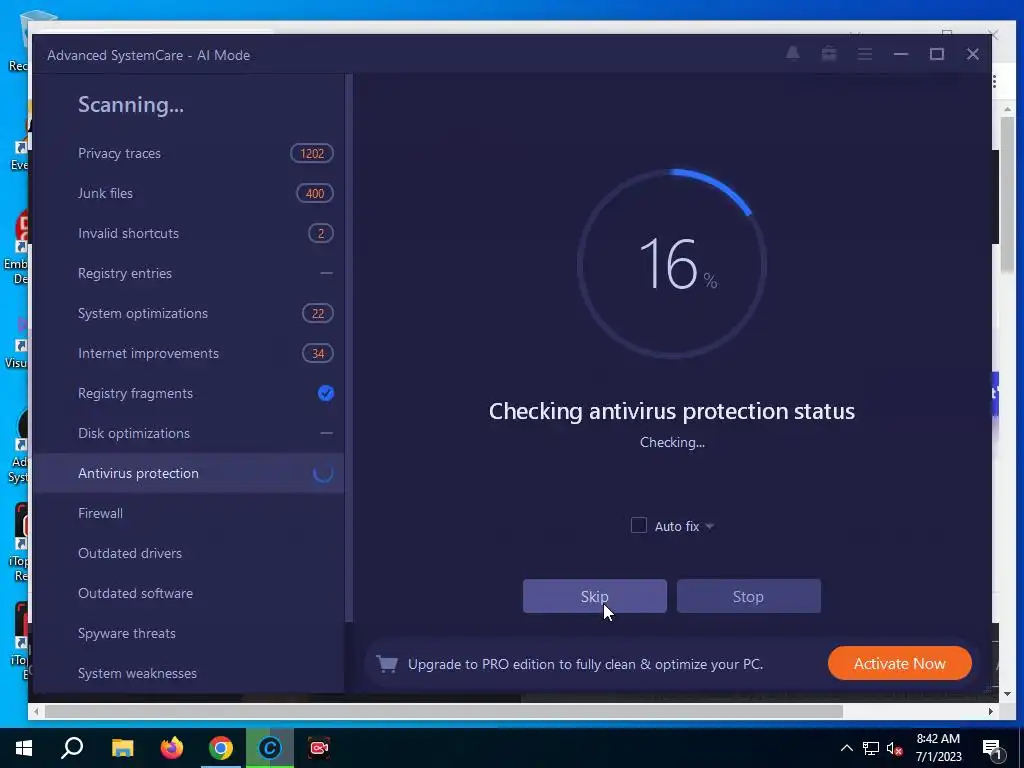Click the Antivirus protection loading spinner
This screenshot has width=1024, height=768.
pos(323,473)
